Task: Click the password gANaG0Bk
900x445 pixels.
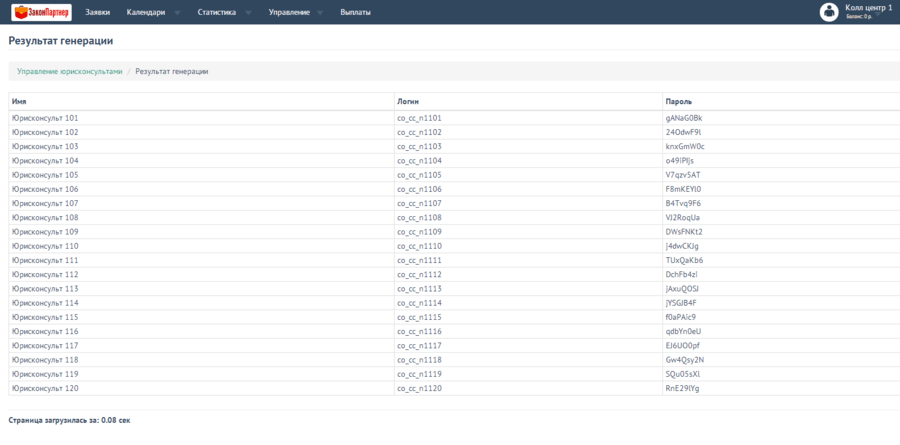Action: [x=684, y=118]
